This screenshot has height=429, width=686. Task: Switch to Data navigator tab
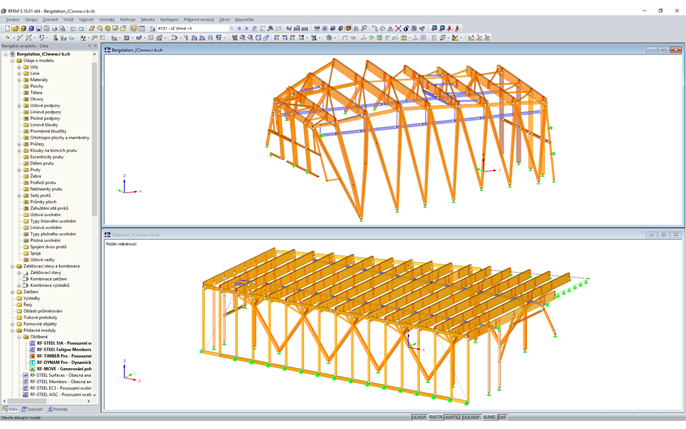pyautogui.click(x=10, y=409)
